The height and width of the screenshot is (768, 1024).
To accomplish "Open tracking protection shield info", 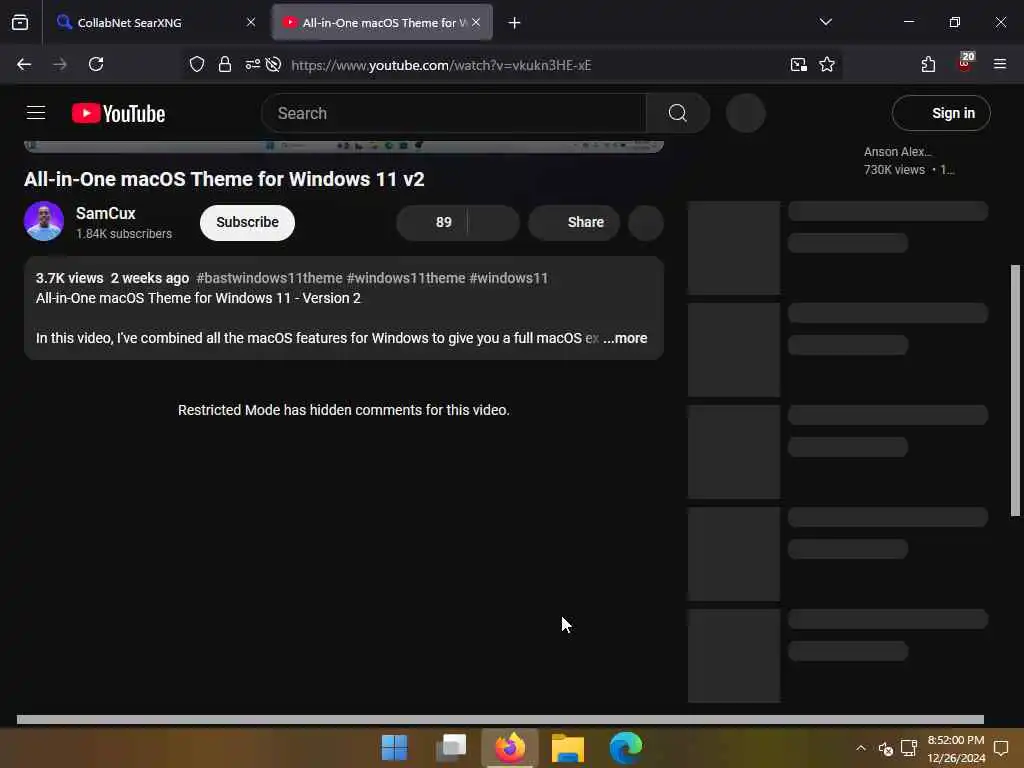I will point(197,64).
